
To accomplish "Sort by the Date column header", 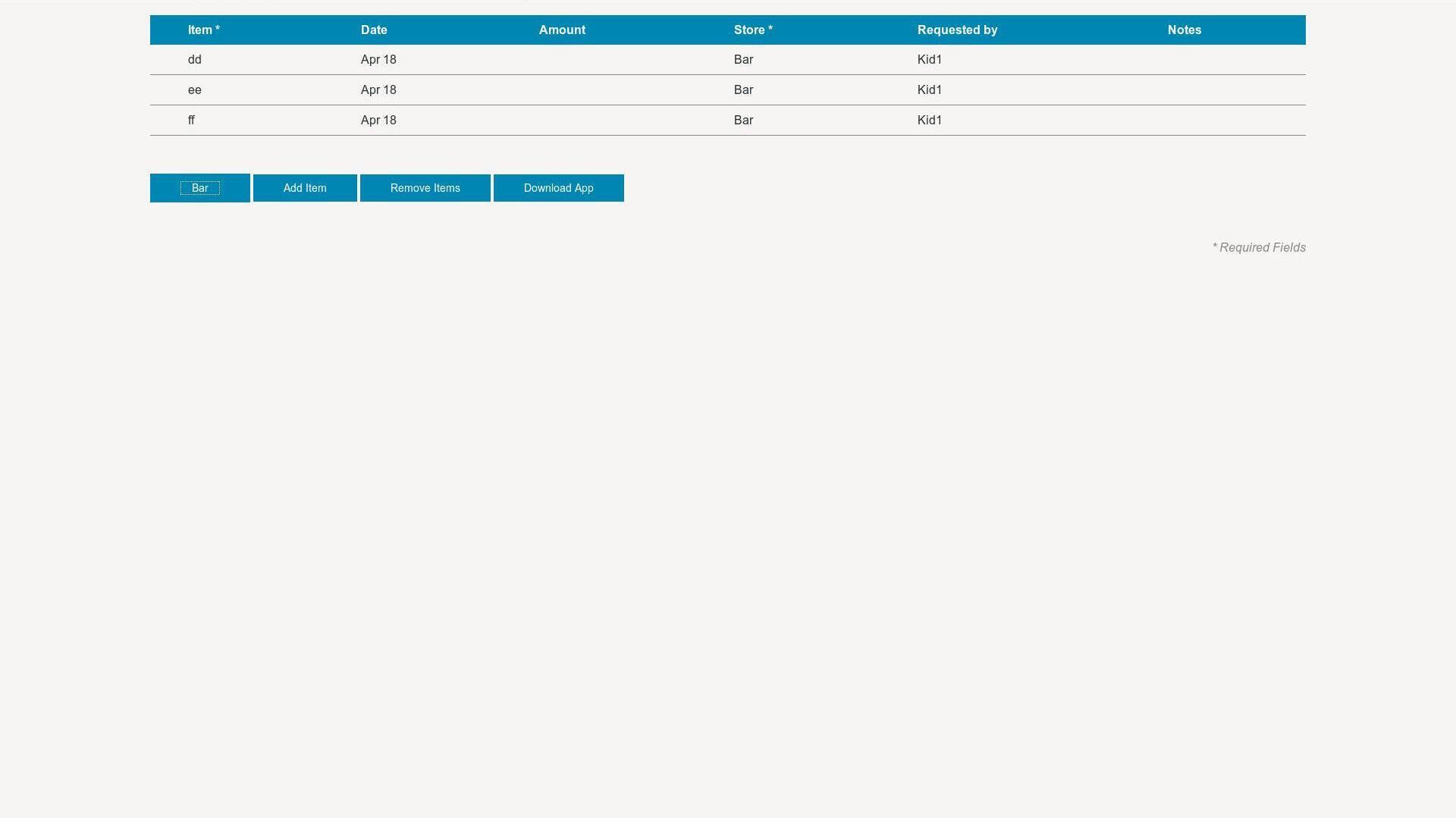I will [x=374, y=30].
